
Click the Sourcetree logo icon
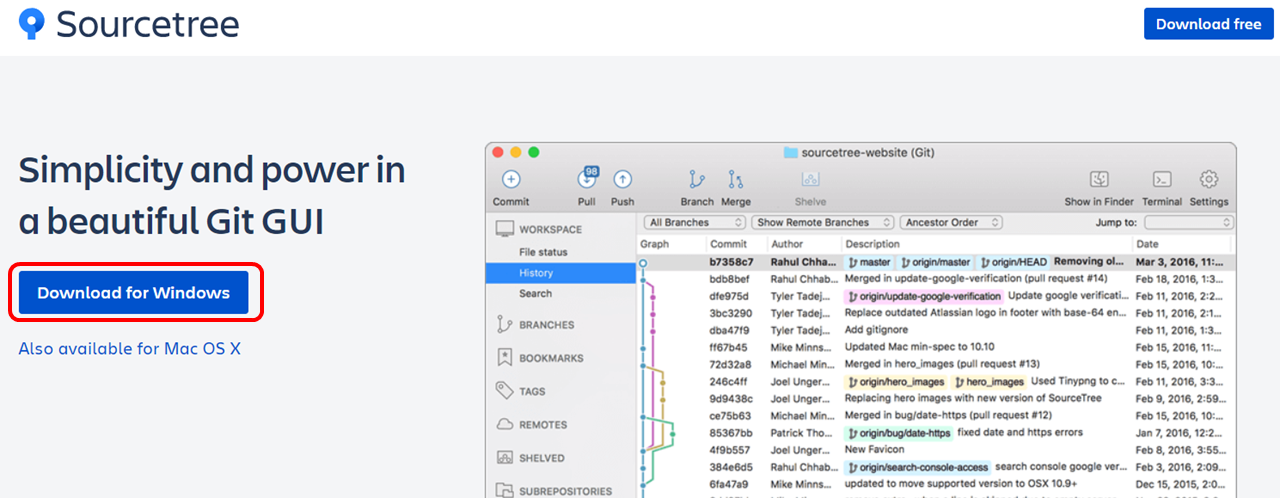tap(32, 24)
